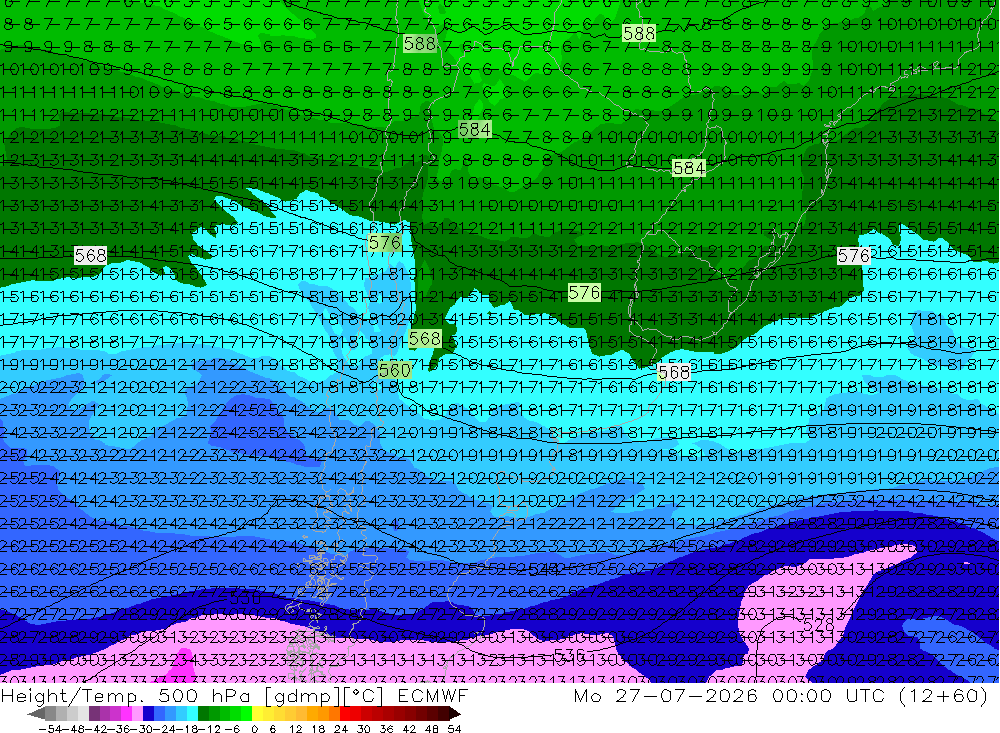This screenshot has height=733, width=1000.
Task: Click the date '27-07-2026' in caption
Action: tap(686, 695)
